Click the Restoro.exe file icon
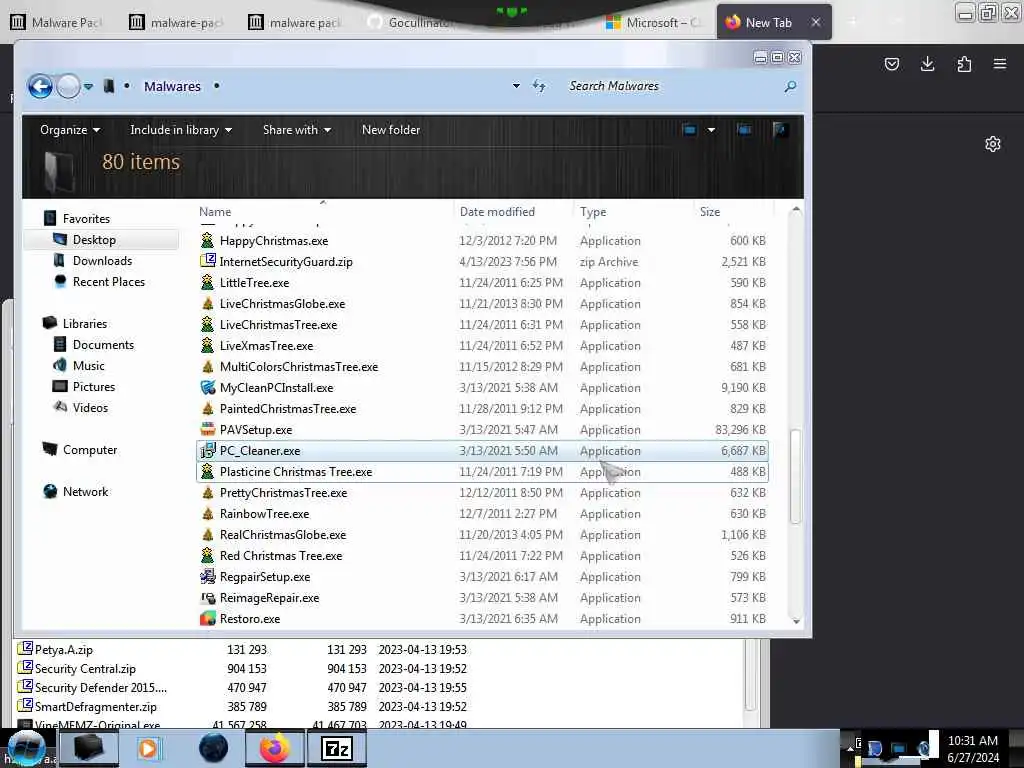The image size is (1024, 768). 208,618
